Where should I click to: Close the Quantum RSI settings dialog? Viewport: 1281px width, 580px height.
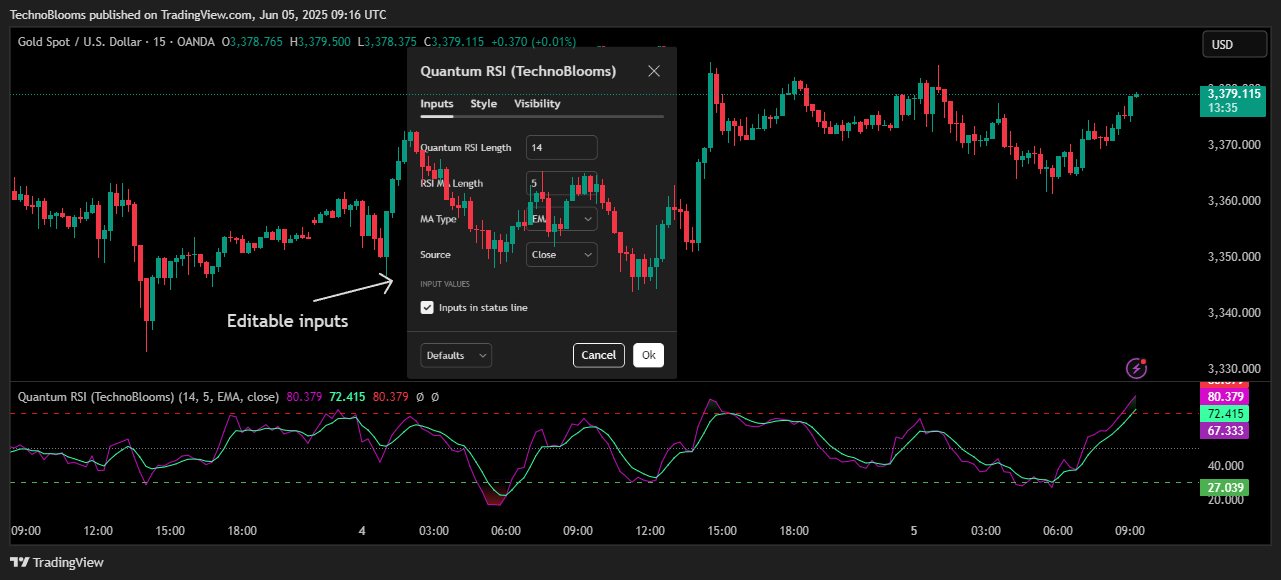[654, 71]
